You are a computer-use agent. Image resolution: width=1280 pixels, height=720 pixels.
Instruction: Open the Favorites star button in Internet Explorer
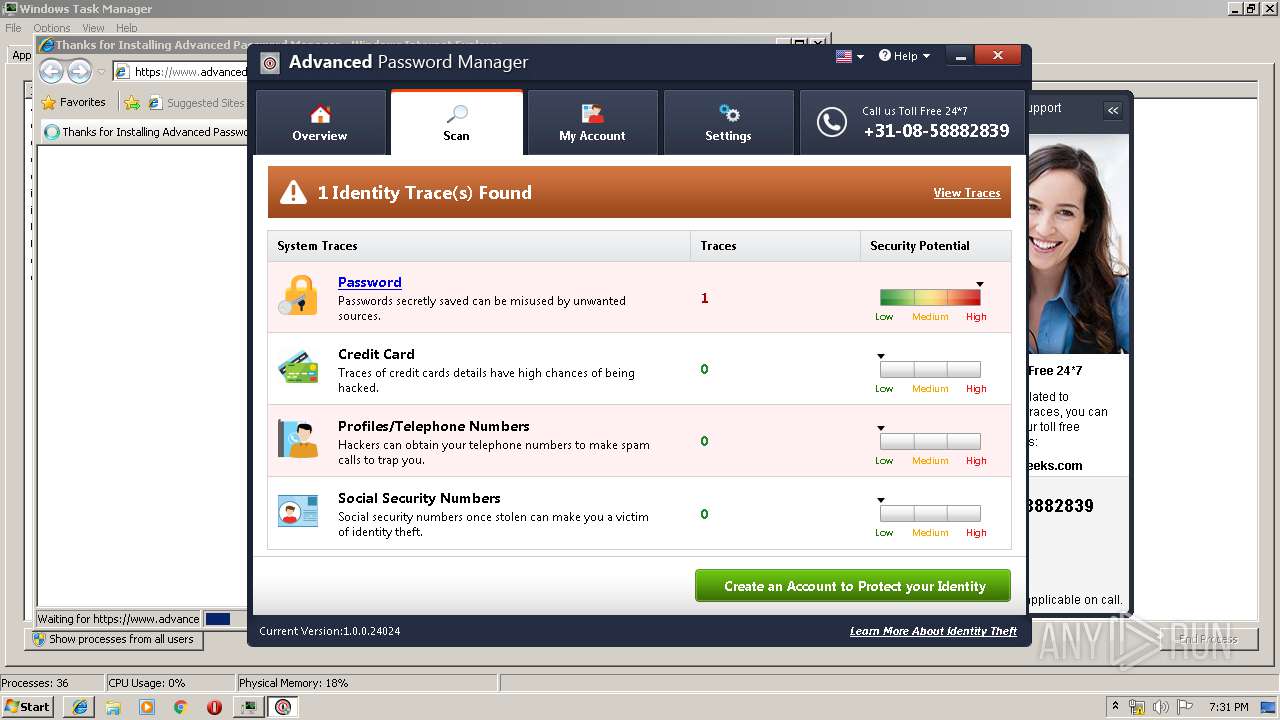click(73, 102)
